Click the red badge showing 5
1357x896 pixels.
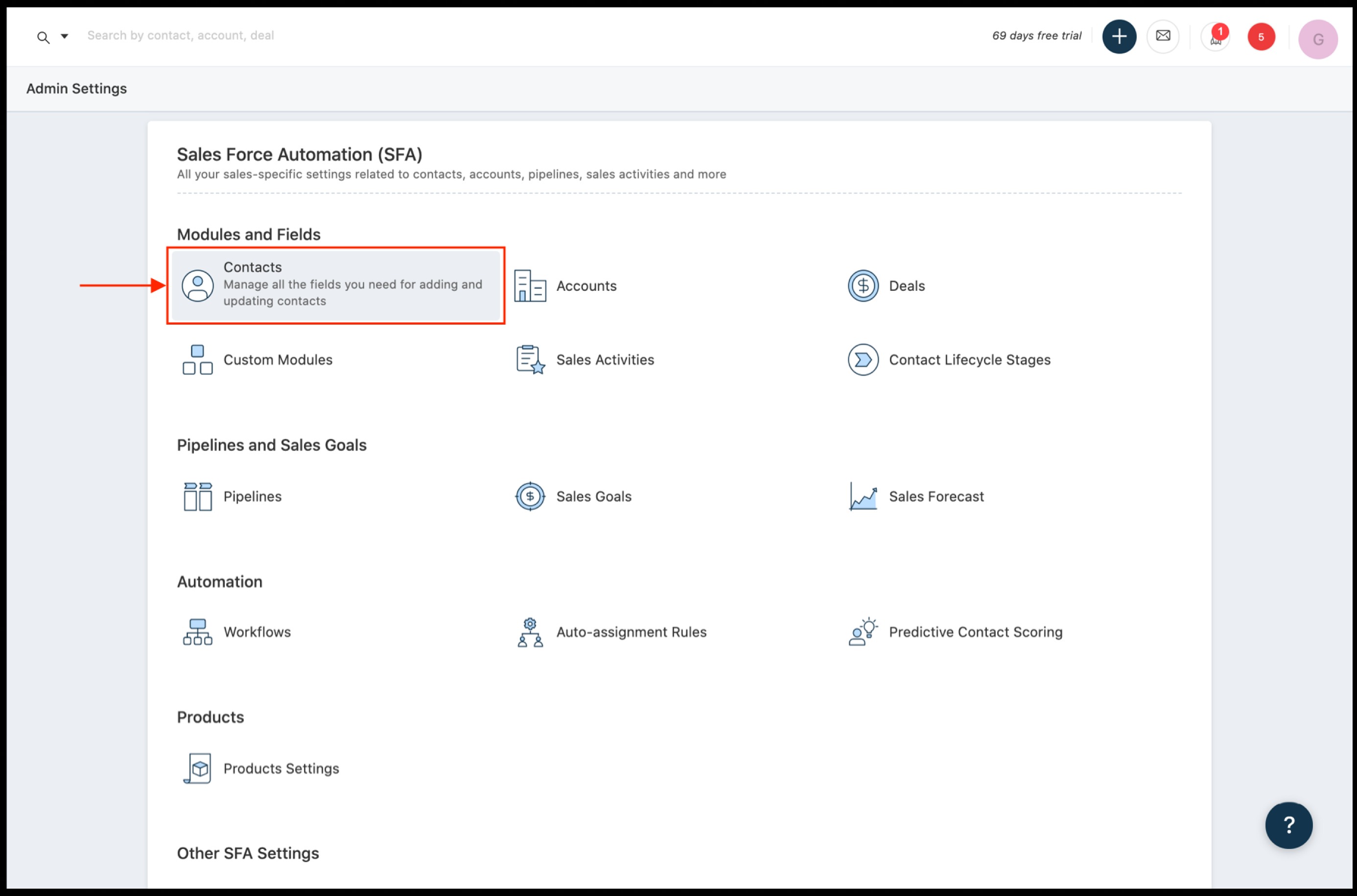tap(1261, 37)
